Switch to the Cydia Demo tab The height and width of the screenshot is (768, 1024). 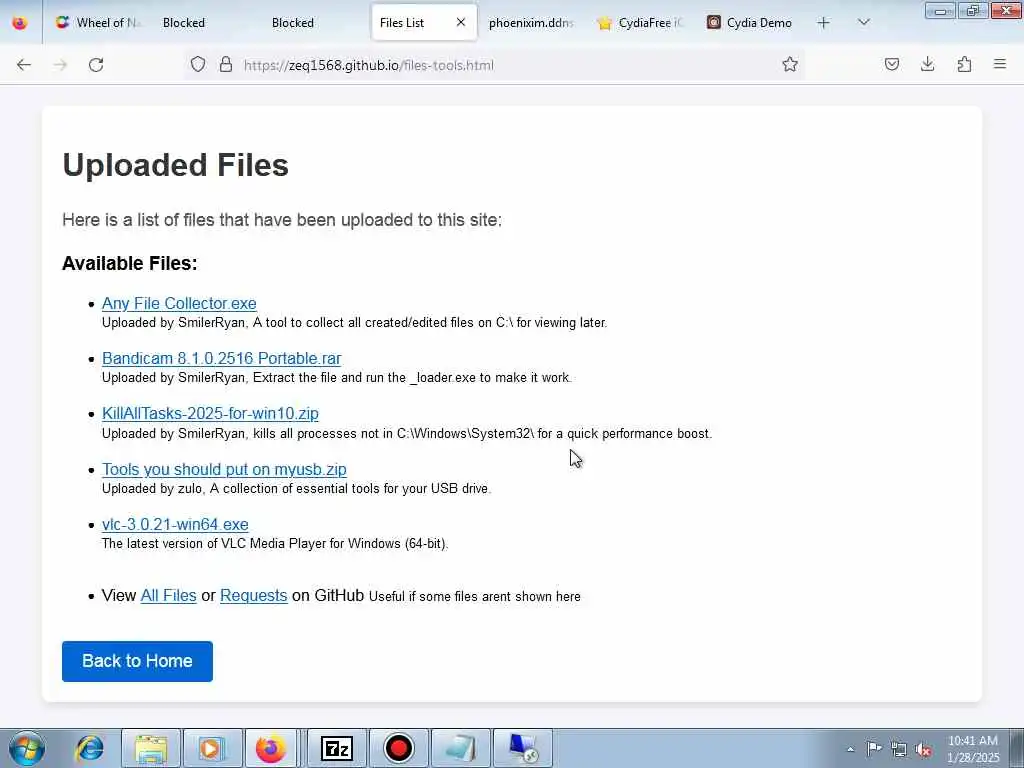point(750,23)
